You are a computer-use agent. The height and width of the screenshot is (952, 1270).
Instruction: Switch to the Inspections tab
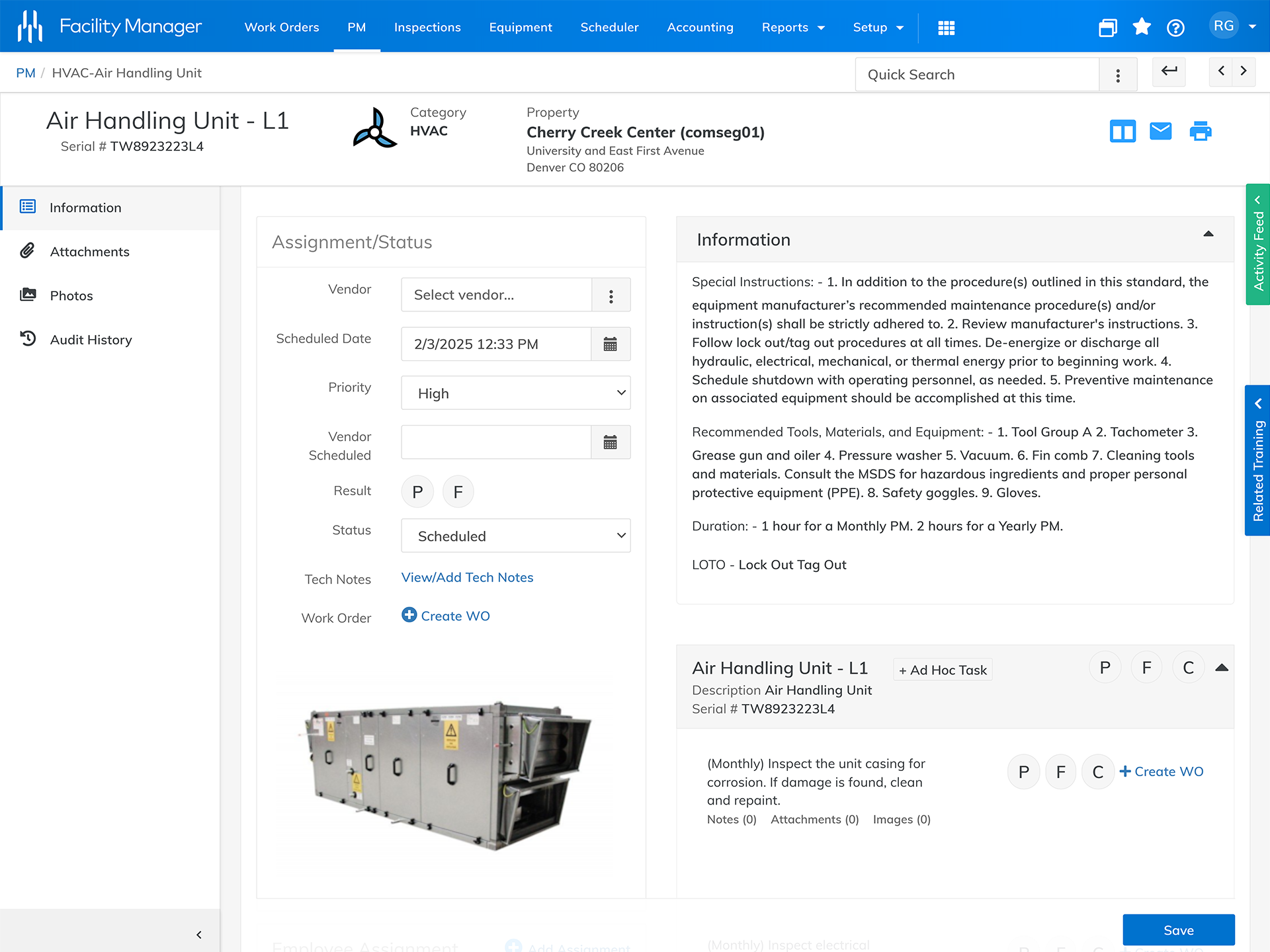427,27
